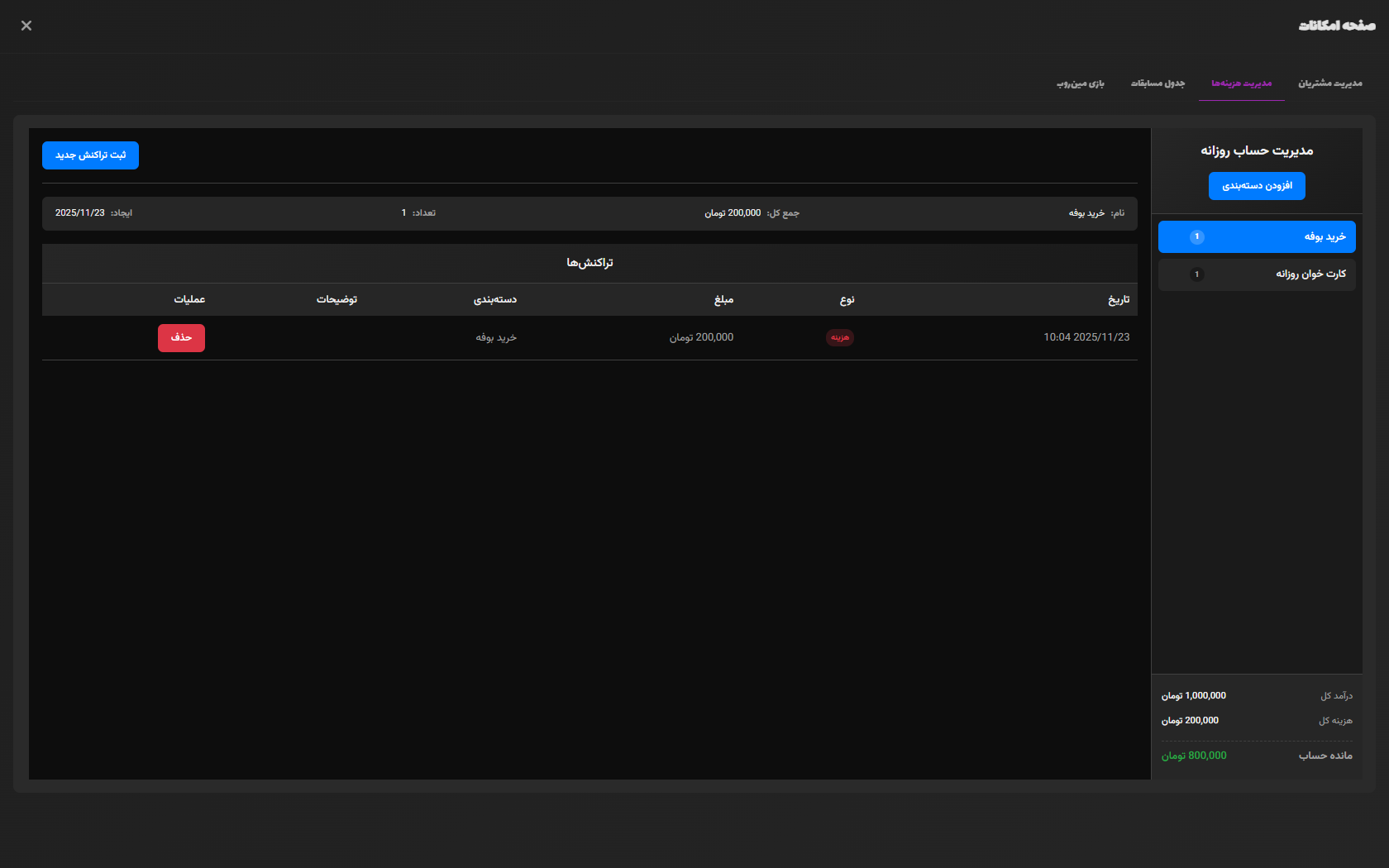The width and height of the screenshot is (1389, 868).
Task: Click the افزودن دسته‌بندی button
Action: [x=1257, y=186]
